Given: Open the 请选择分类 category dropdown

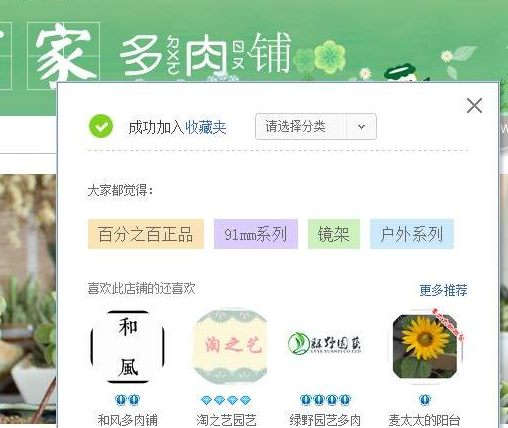Looking at the screenshot, I should pyautogui.click(x=316, y=126).
